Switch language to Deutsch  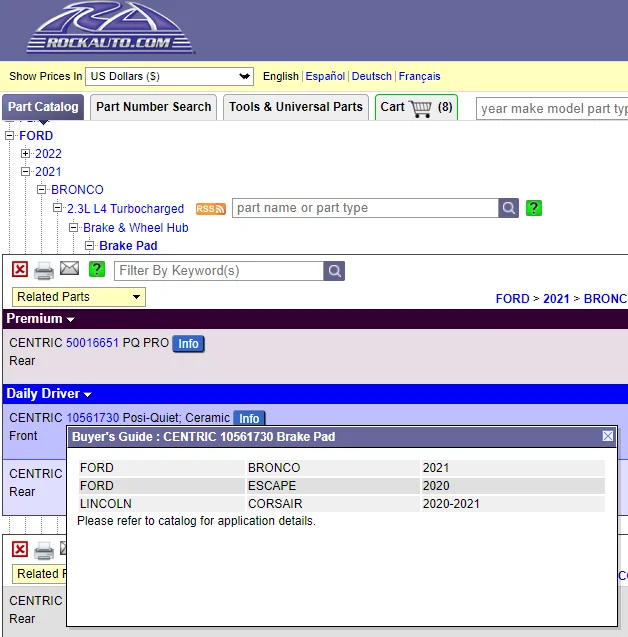pyautogui.click(x=372, y=76)
